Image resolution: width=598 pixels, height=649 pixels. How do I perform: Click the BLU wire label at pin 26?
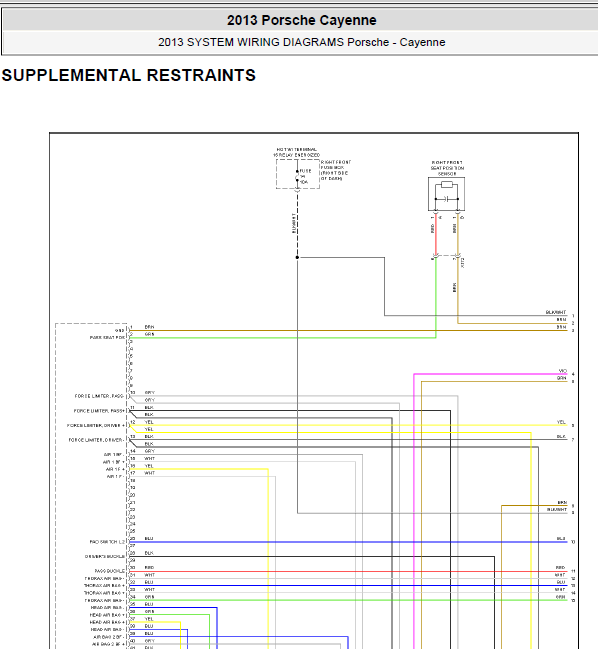click(x=149, y=538)
